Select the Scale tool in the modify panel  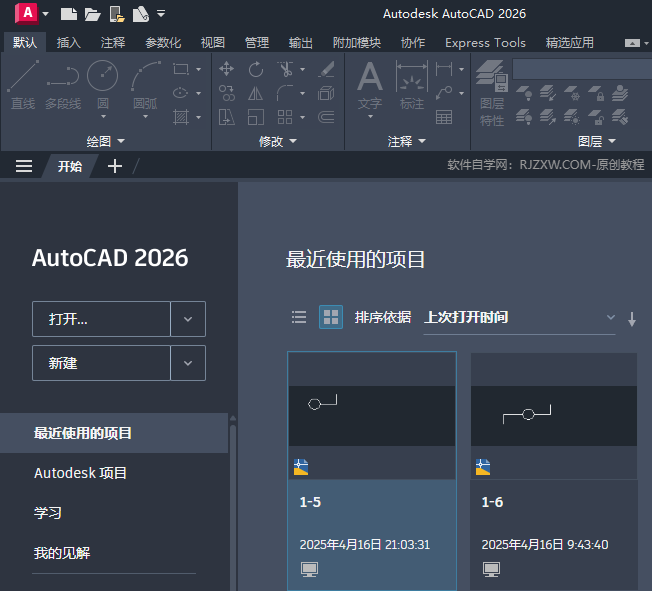tap(256, 117)
